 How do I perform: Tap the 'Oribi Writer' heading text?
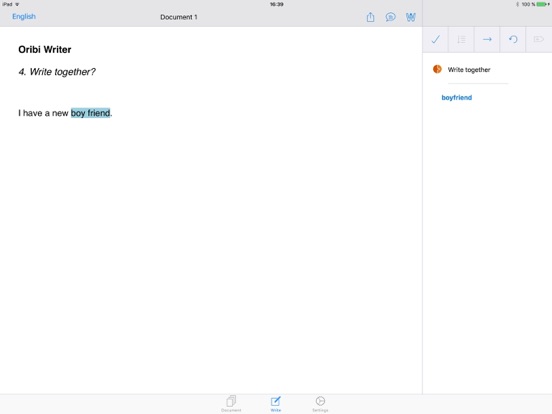pos(45,50)
